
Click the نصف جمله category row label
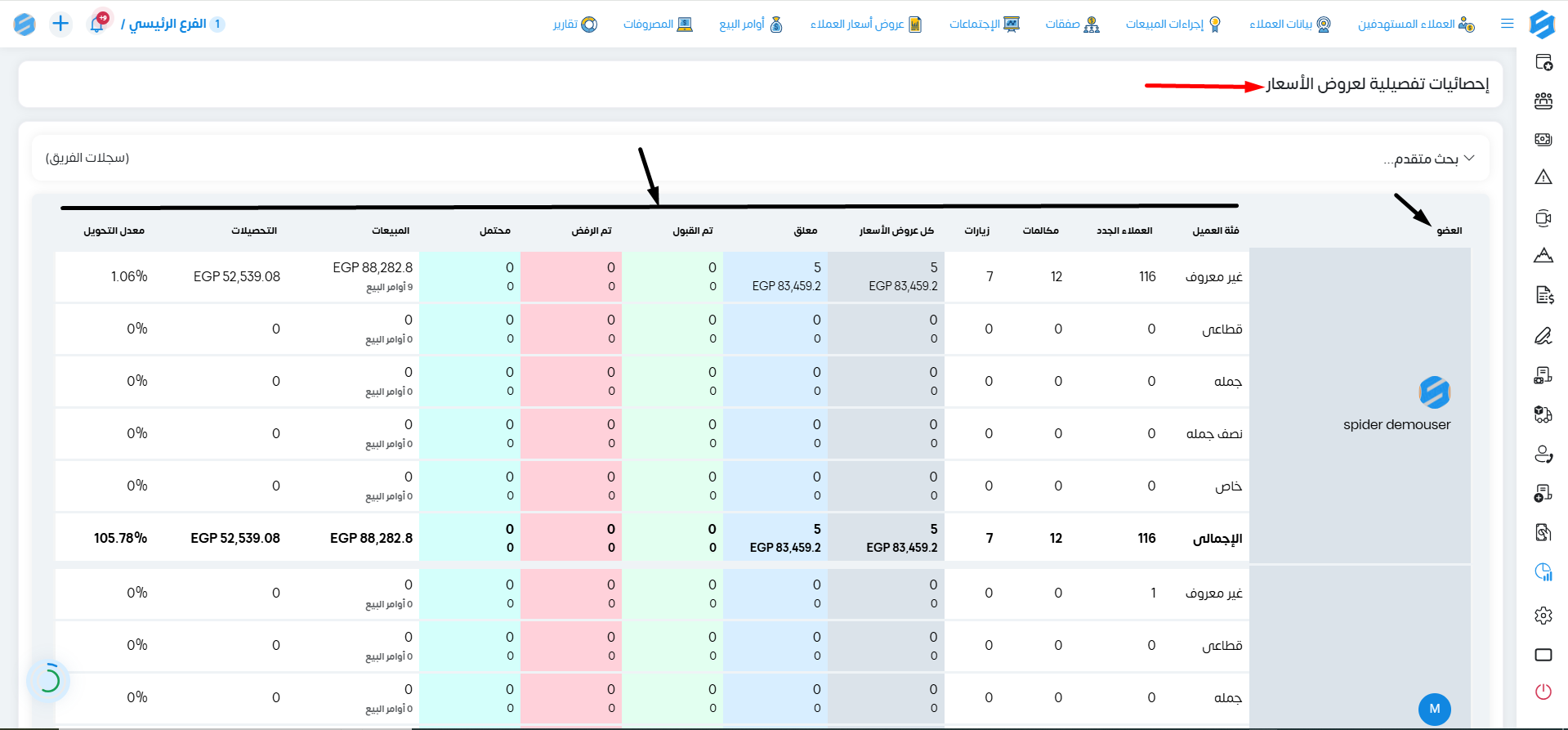click(x=1214, y=433)
